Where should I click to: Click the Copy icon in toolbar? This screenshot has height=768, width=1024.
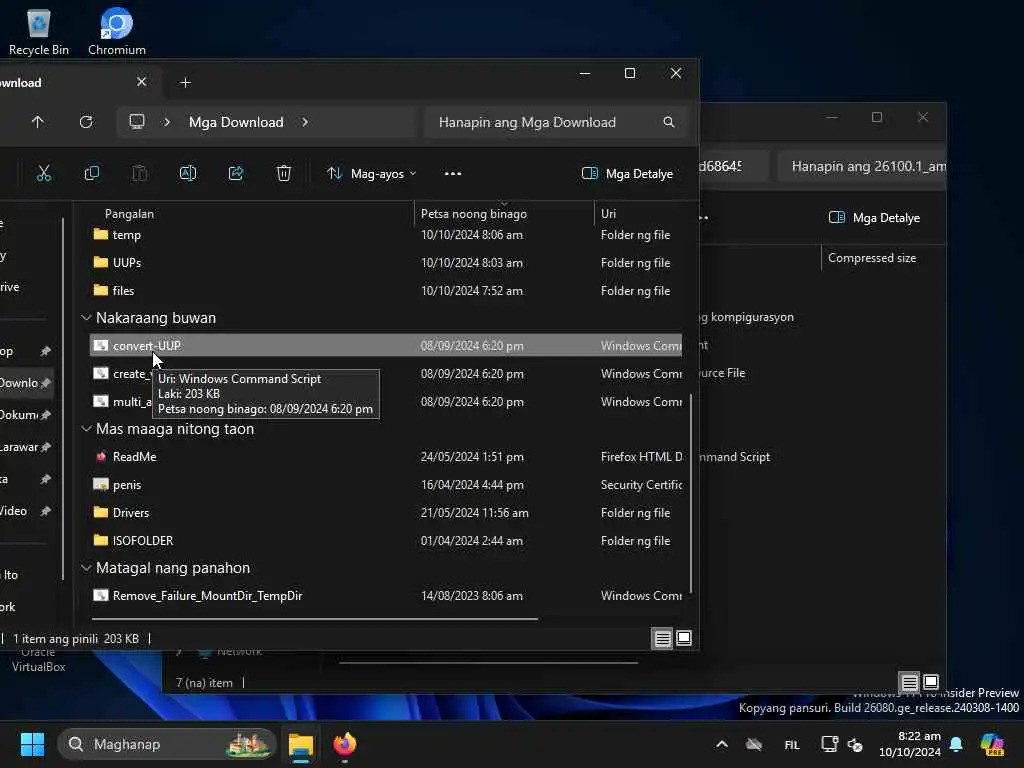(92, 174)
